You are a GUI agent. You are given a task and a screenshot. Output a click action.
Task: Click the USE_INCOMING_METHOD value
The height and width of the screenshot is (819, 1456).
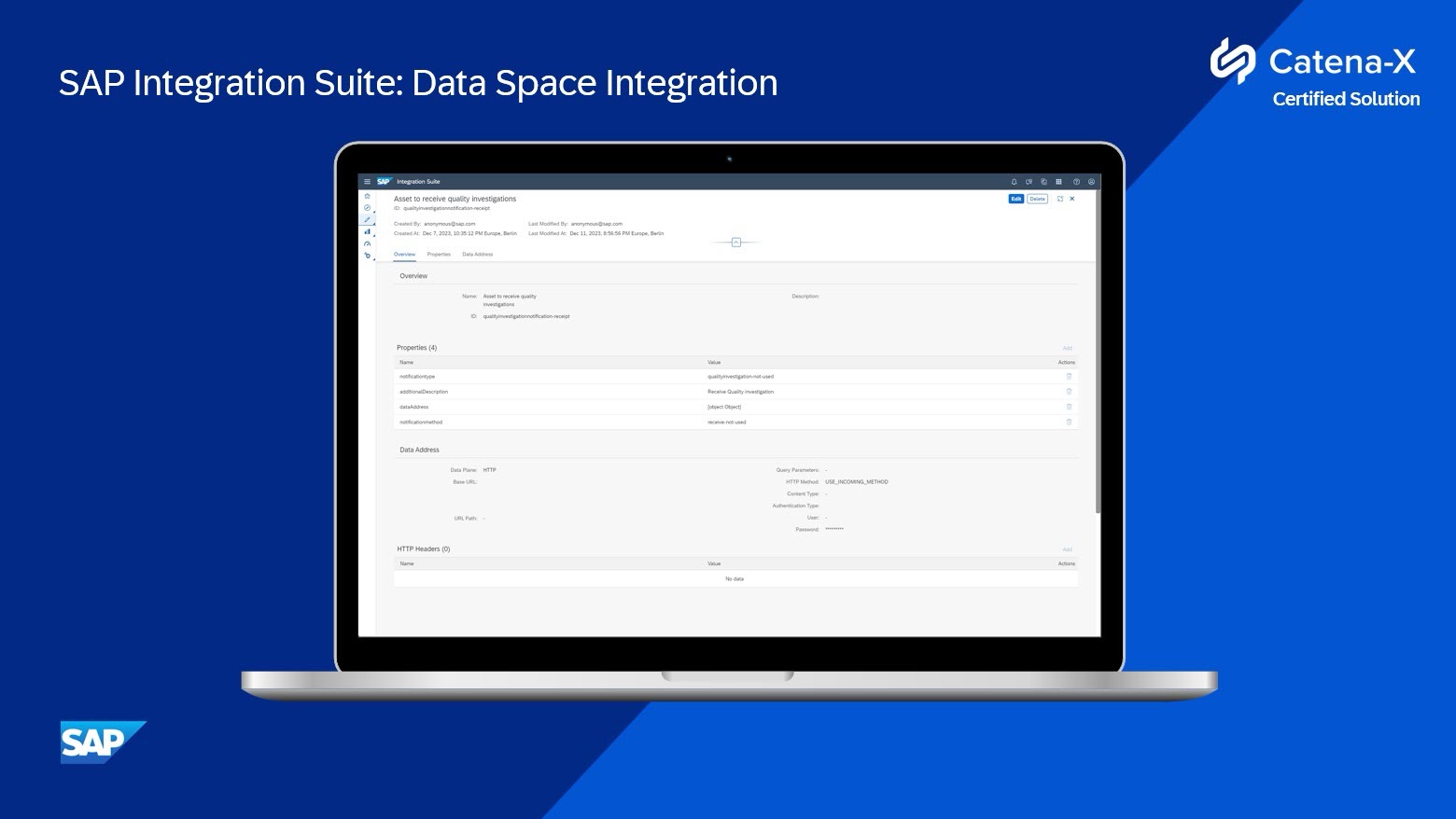coord(857,482)
